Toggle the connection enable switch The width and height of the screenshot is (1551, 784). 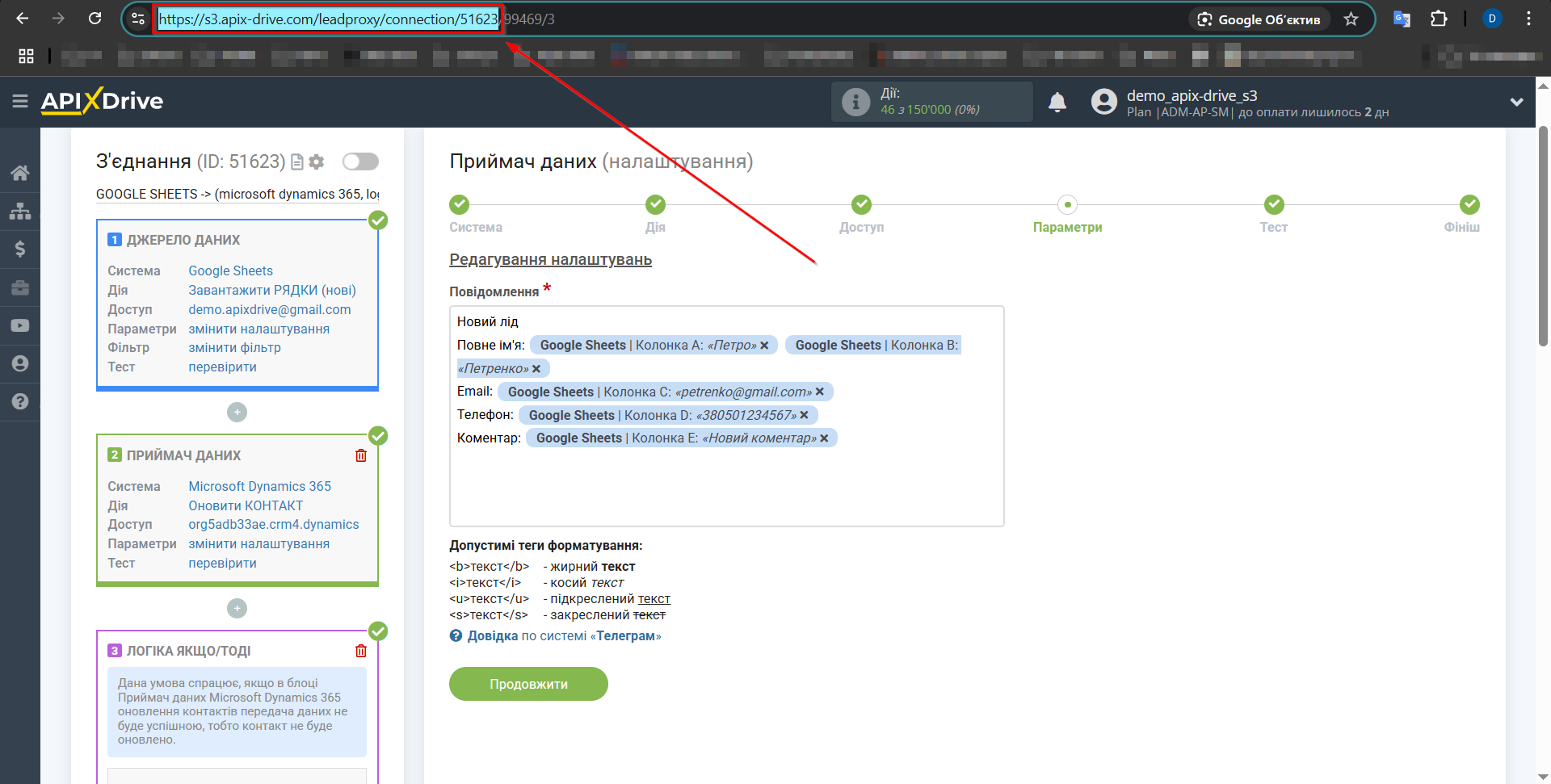[x=360, y=161]
